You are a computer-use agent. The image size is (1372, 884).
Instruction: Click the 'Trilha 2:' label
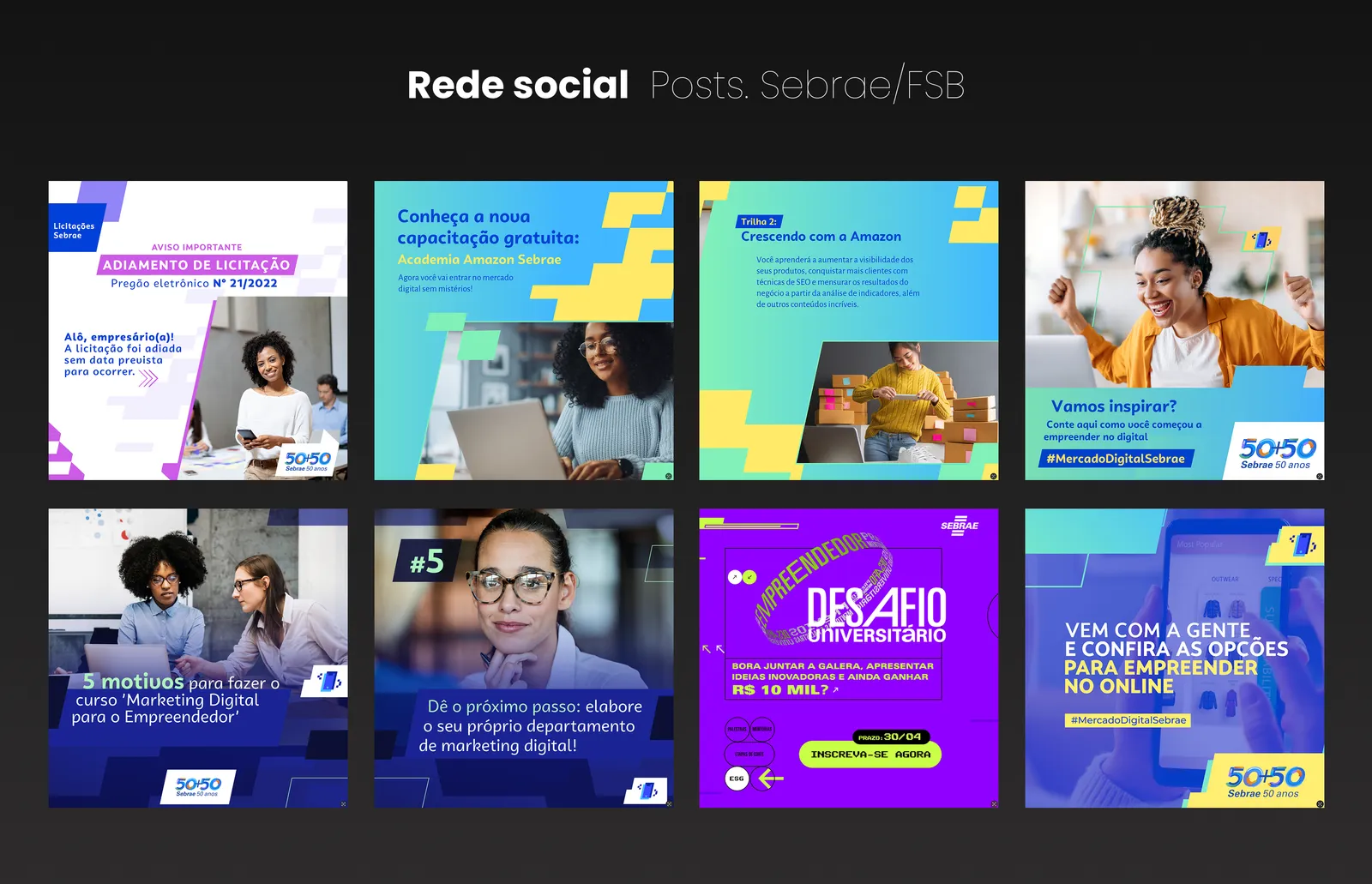[759, 221]
